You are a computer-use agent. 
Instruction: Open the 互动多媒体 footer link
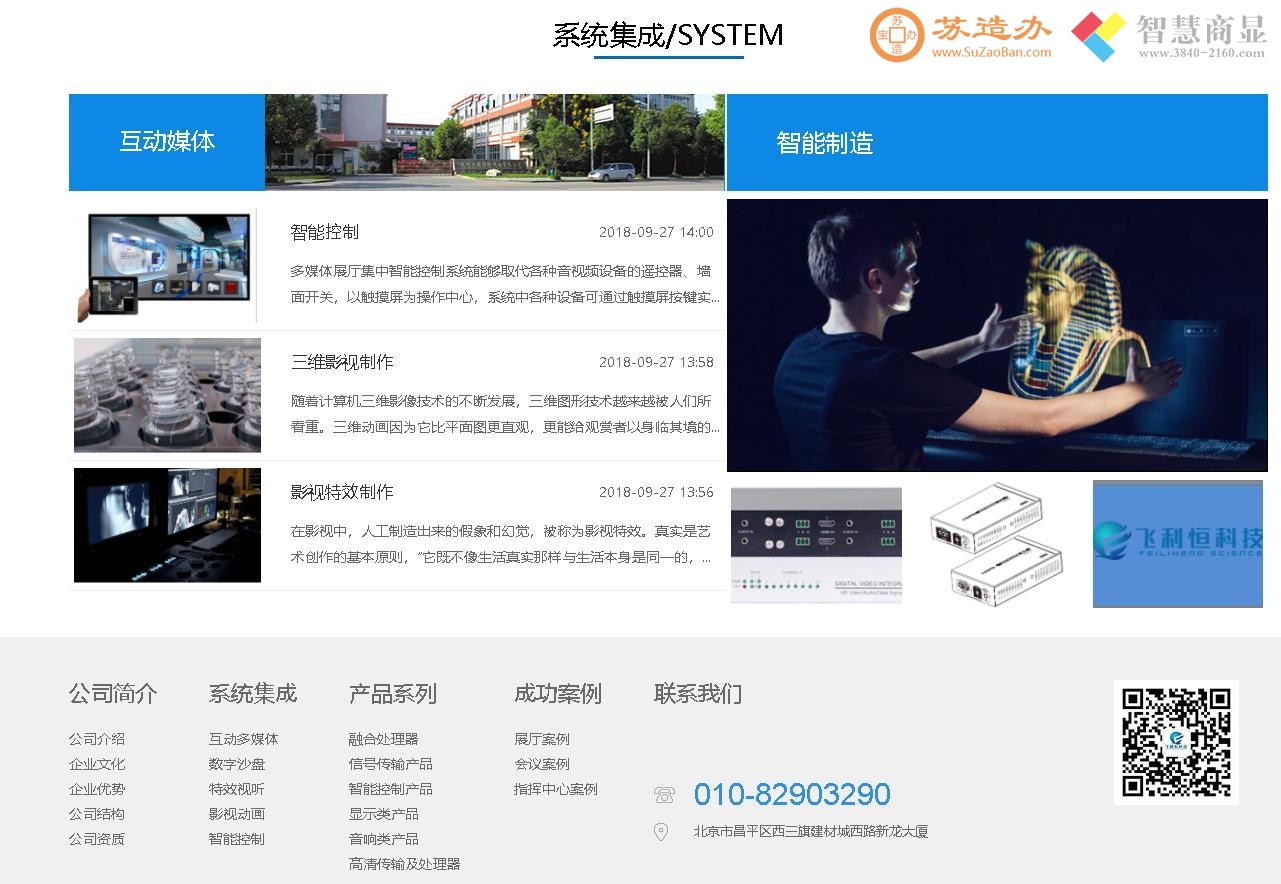[244, 739]
